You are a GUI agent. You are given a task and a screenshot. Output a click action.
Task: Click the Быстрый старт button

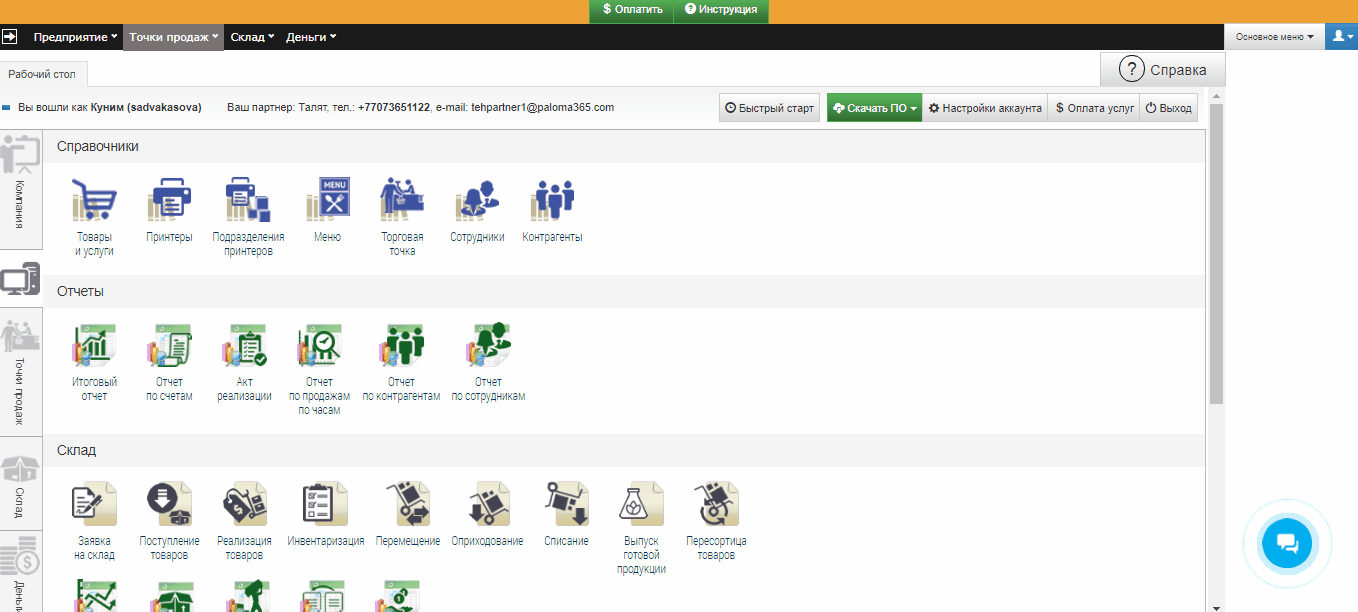pos(769,108)
